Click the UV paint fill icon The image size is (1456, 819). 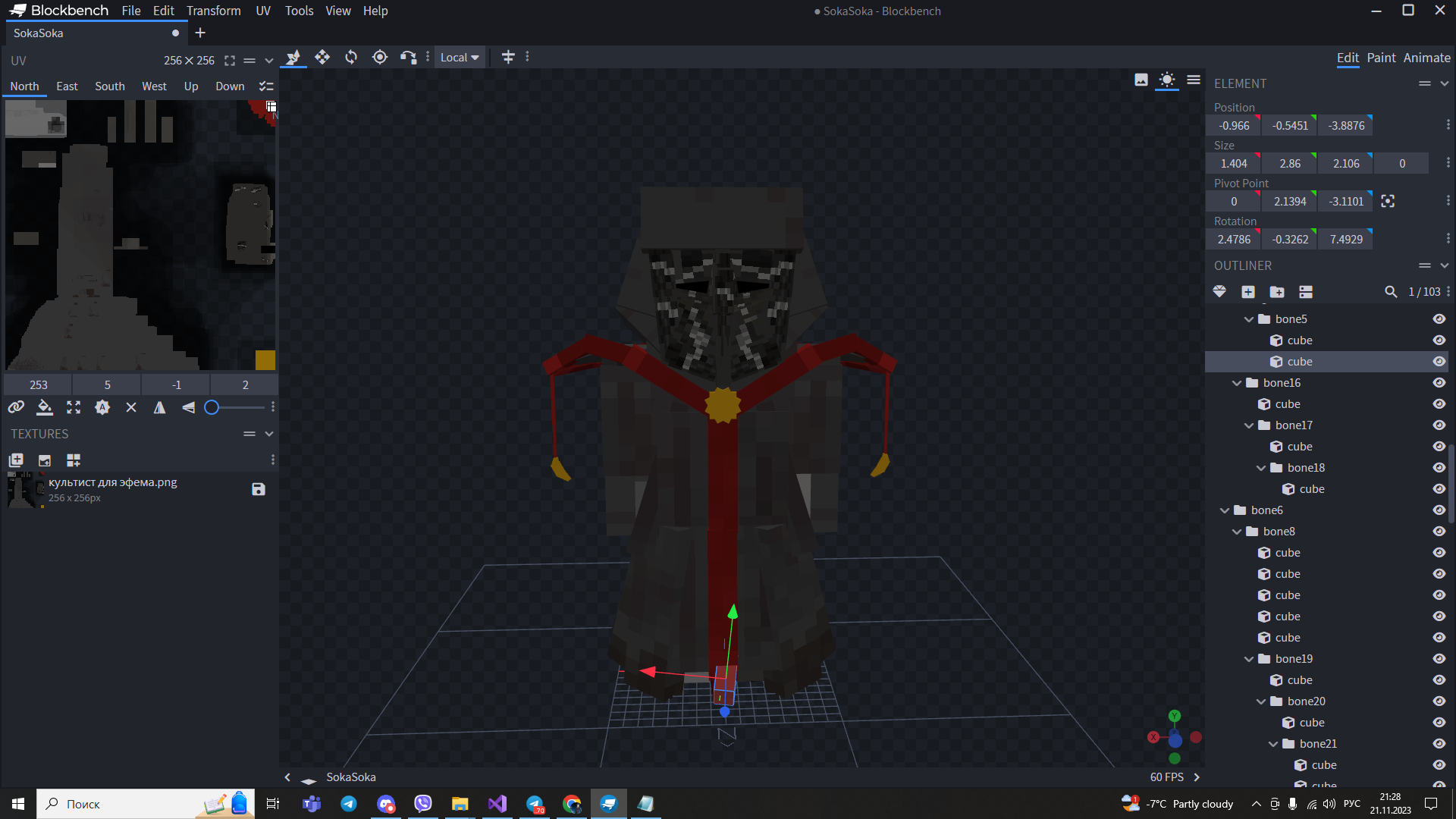pyautogui.click(x=45, y=407)
